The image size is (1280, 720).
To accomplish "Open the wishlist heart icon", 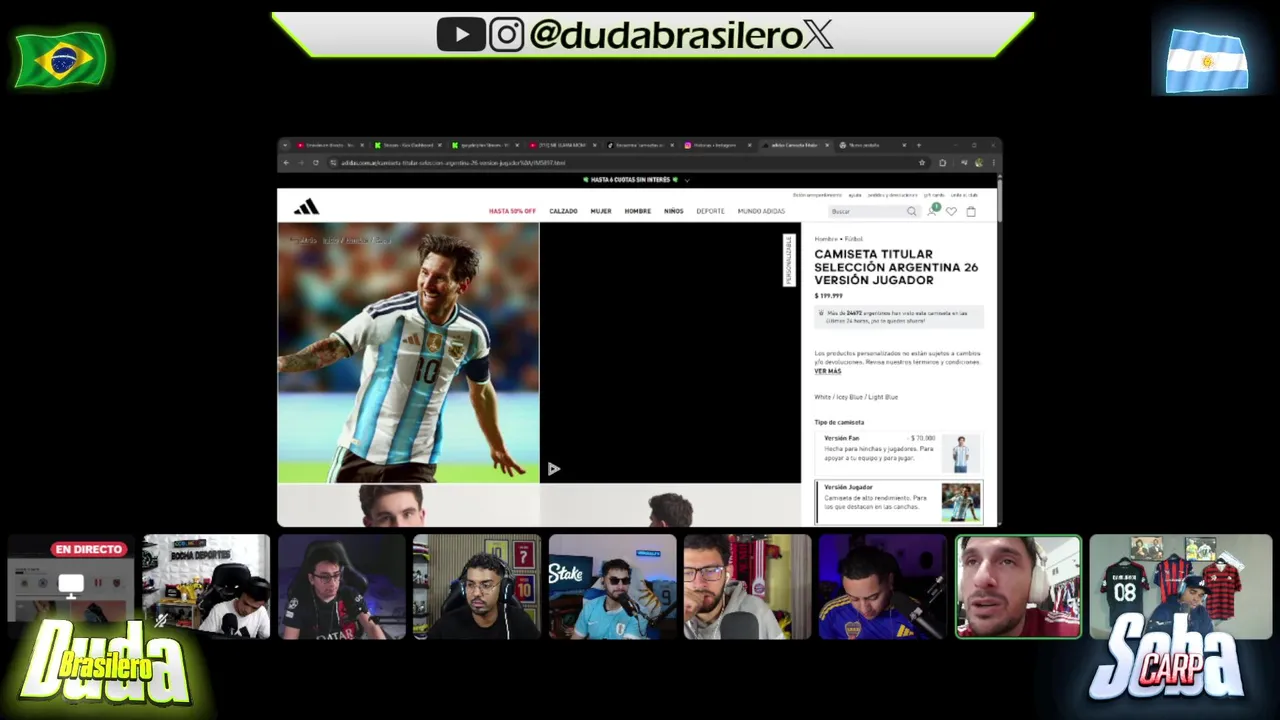I will click(951, 211).
